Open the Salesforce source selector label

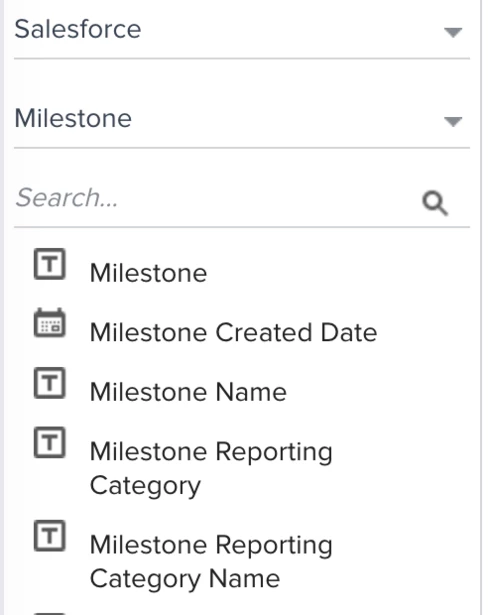[78, 29]
